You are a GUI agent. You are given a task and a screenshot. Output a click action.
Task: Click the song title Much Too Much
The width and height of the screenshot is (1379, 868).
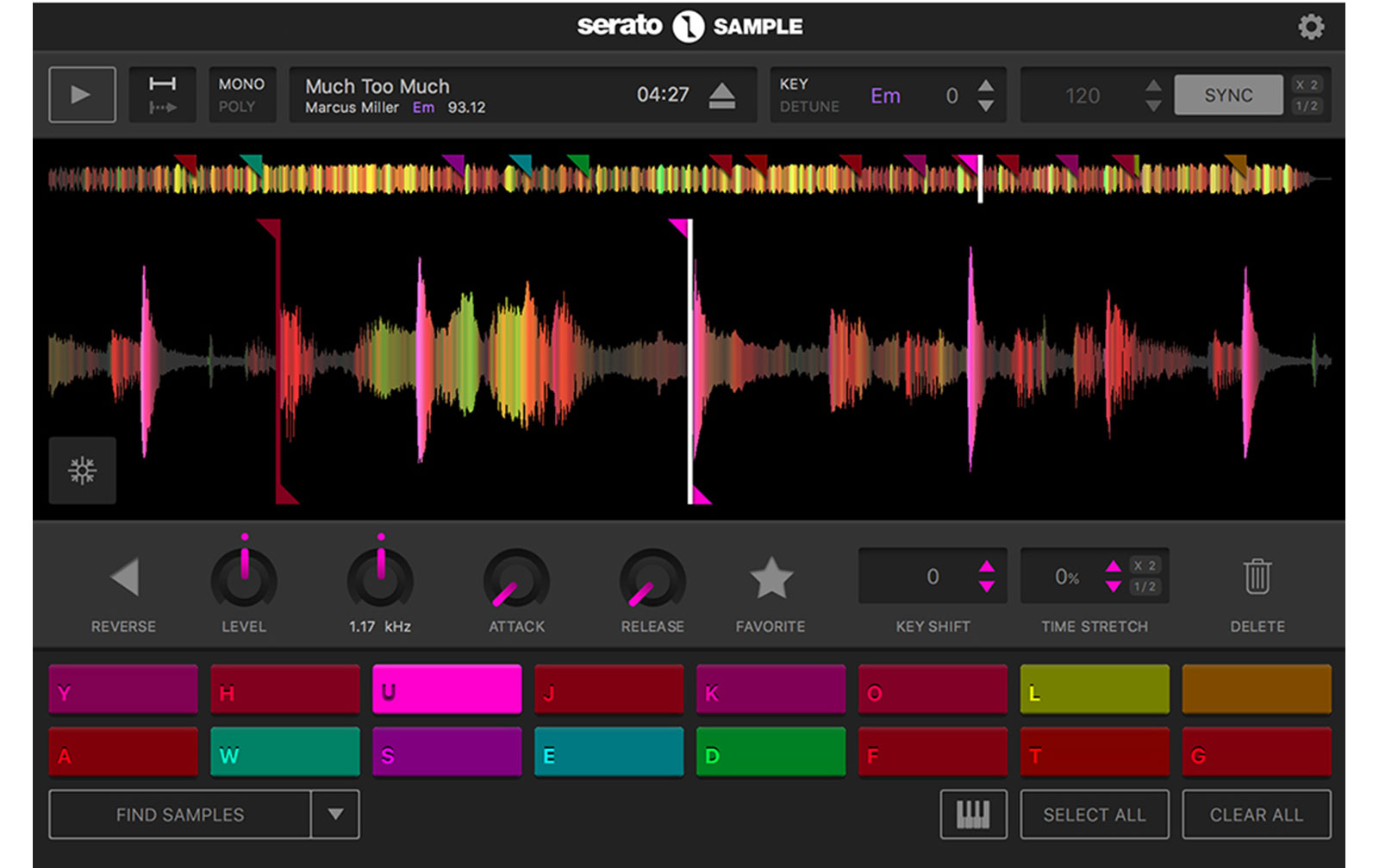tap(378, 86)
